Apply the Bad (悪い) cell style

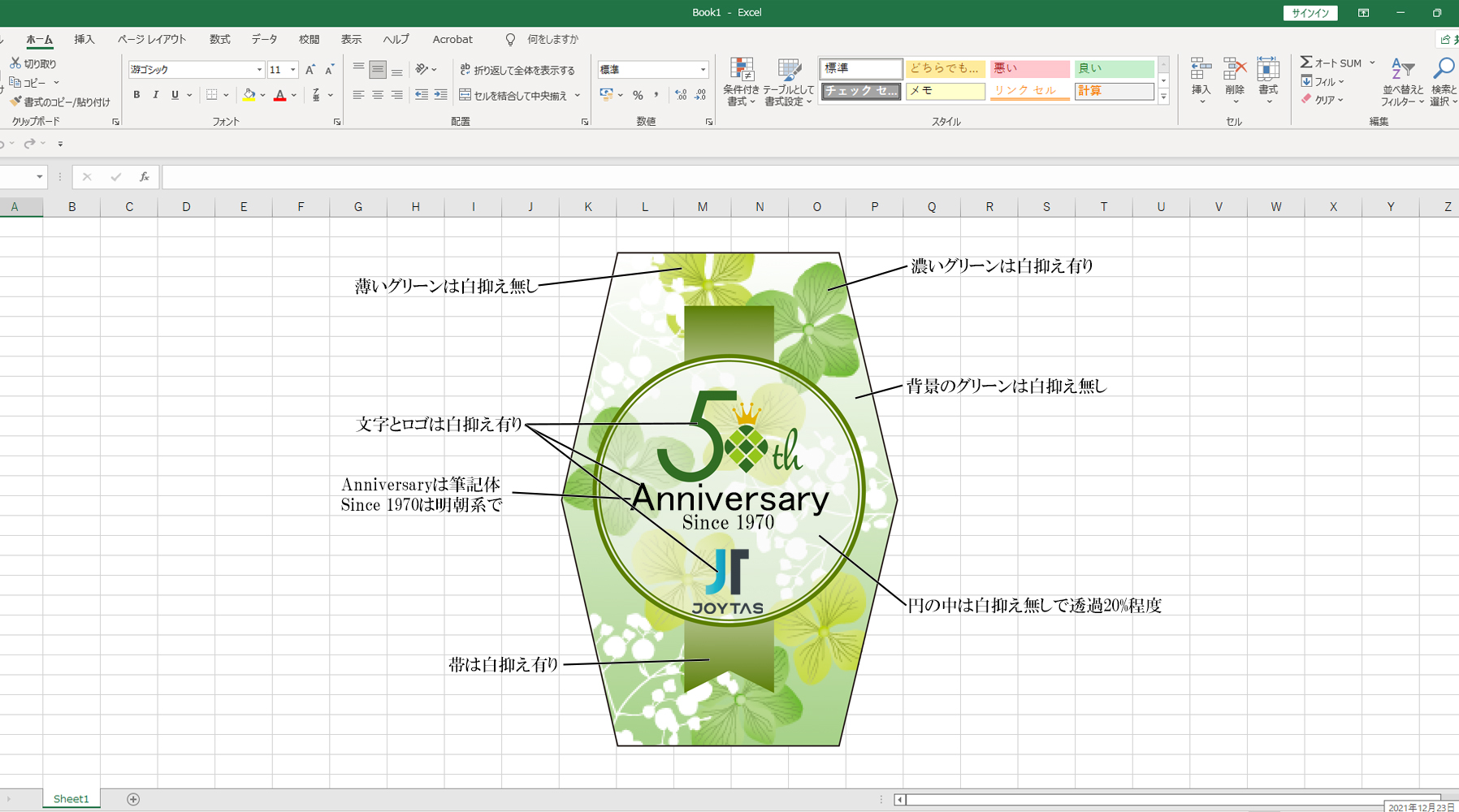click(1030, 68)
